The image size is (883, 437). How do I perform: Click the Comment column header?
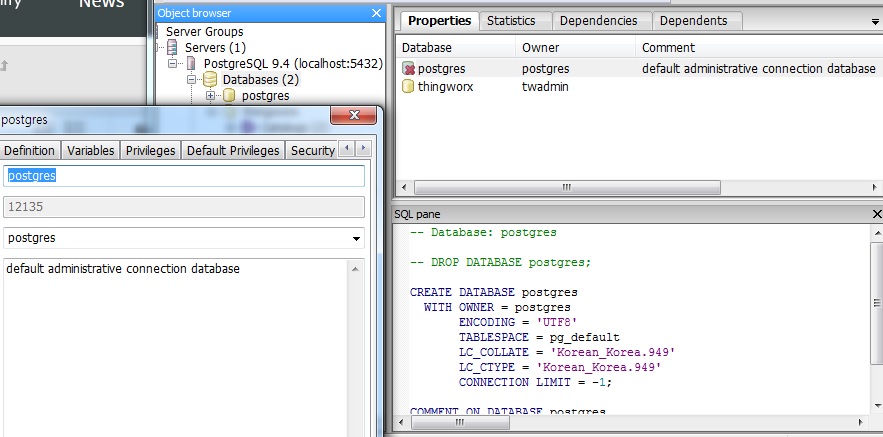click(759, 48)
